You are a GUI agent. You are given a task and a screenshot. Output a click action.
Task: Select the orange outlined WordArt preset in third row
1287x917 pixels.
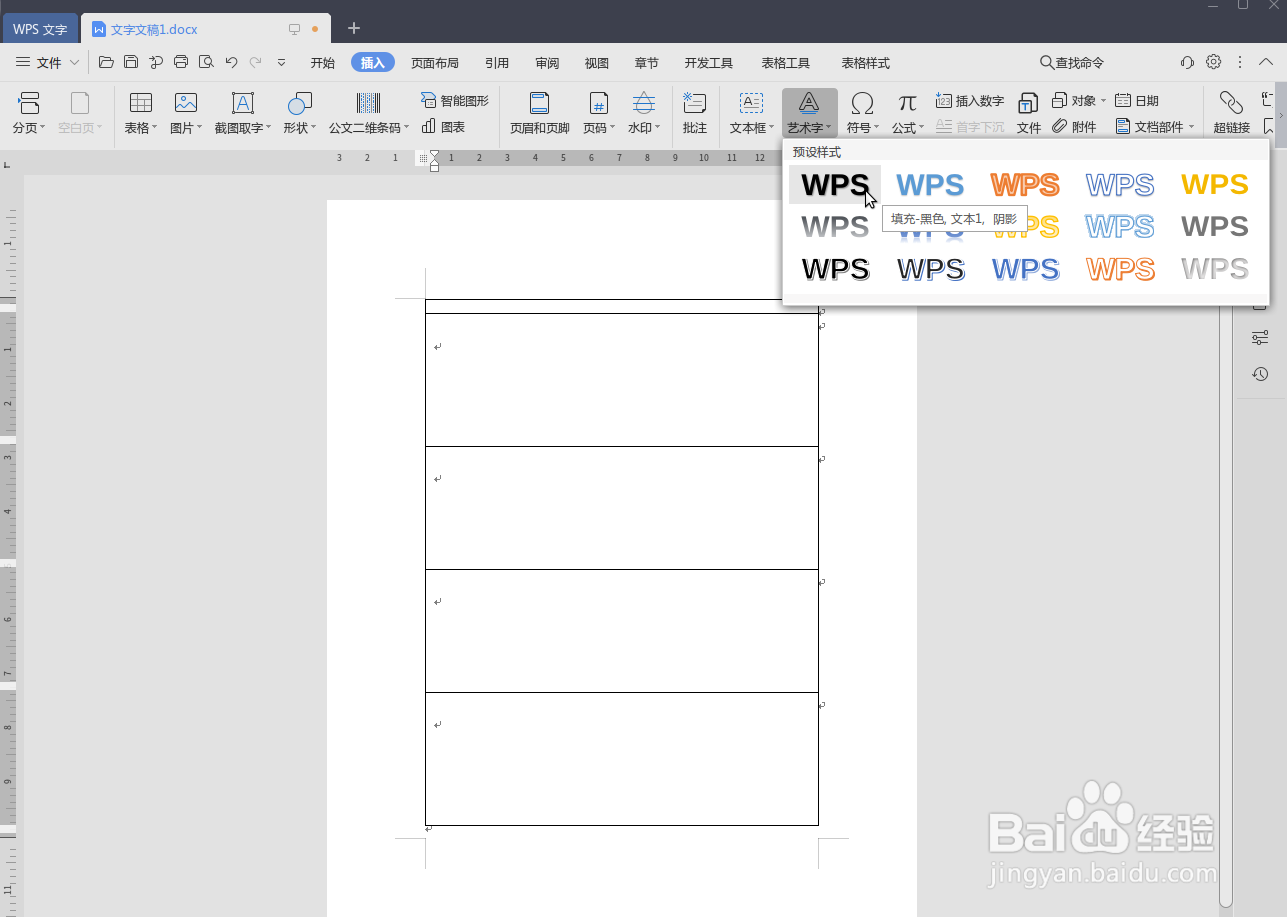coord(1120,269)
